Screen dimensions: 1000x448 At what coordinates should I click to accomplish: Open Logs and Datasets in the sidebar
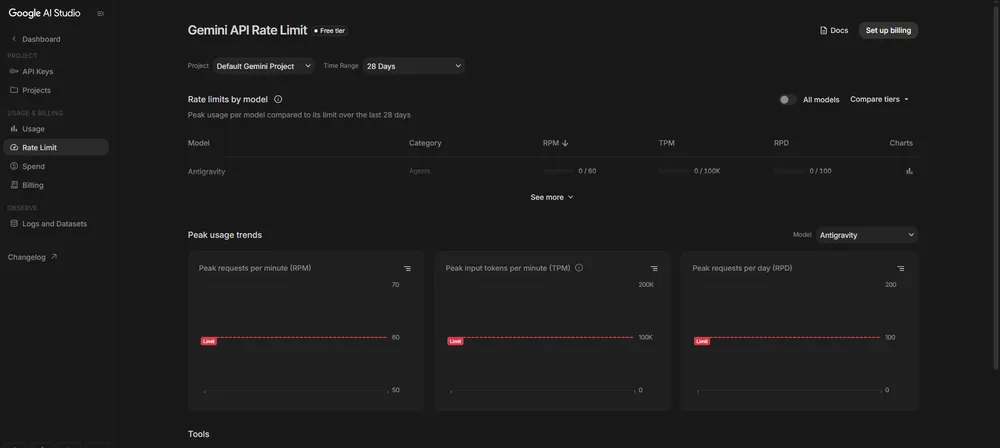pos(54,224)
